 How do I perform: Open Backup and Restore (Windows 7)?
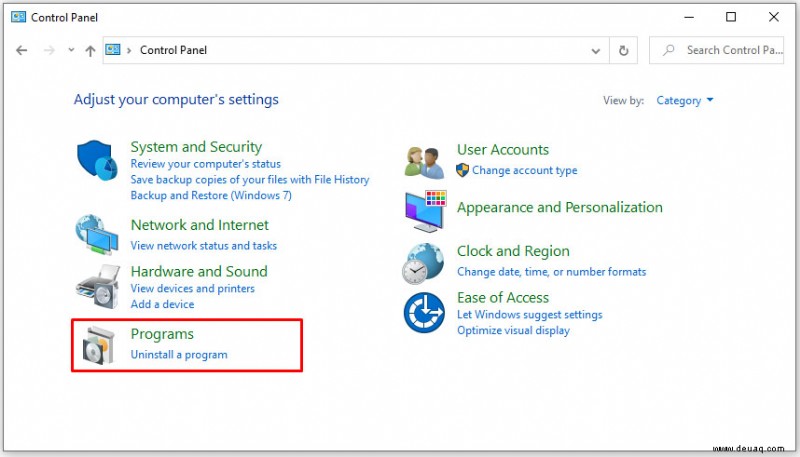coord(211,195)
